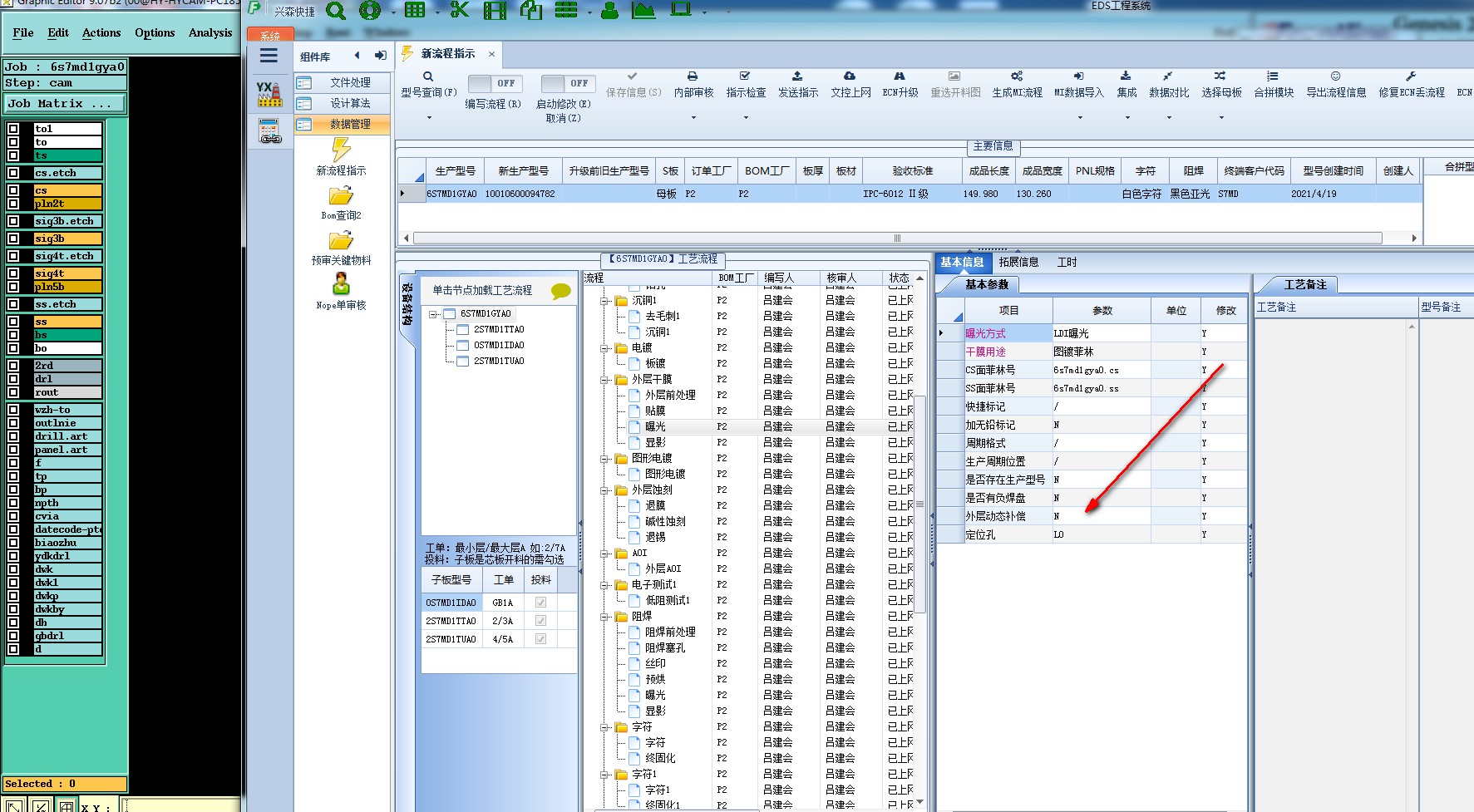Click the green stacked rows icon
Screen dimensions: 1474x812
tap(566, 10)
